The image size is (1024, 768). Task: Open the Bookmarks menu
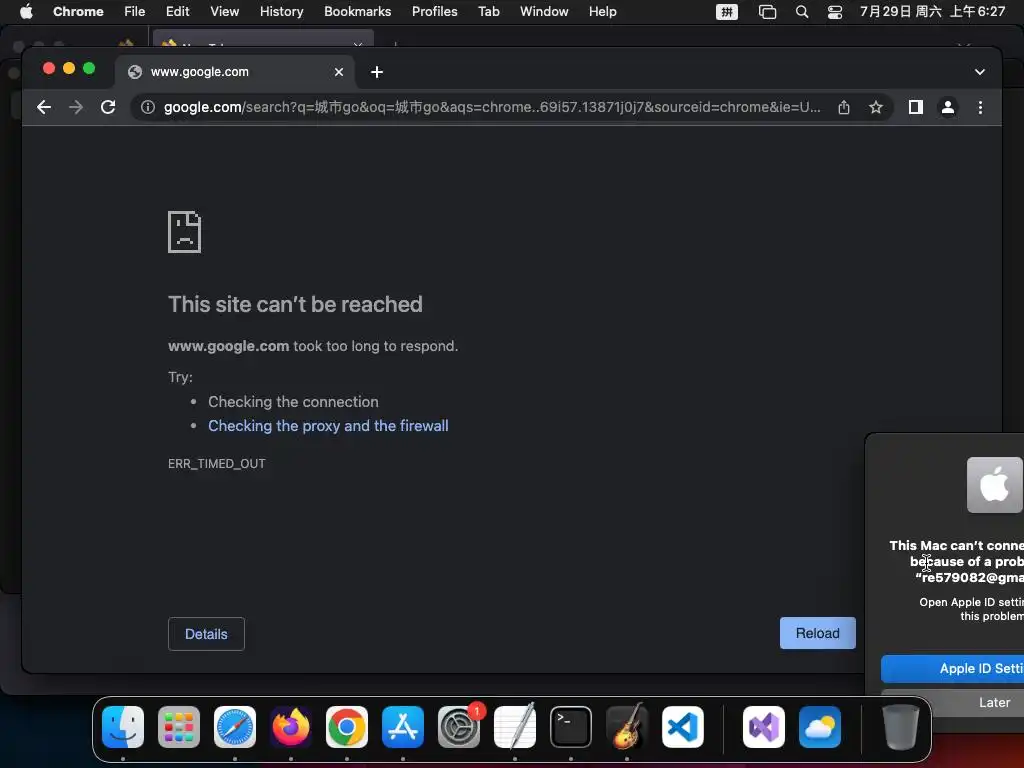point(358,12)
